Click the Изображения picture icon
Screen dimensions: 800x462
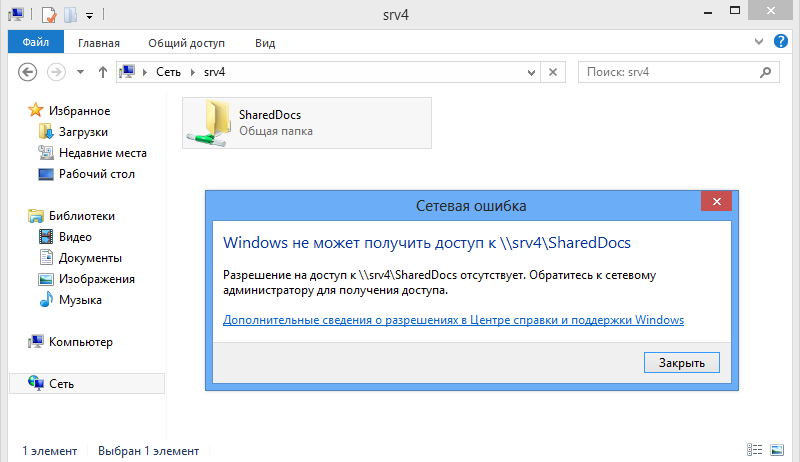point(46,279)
